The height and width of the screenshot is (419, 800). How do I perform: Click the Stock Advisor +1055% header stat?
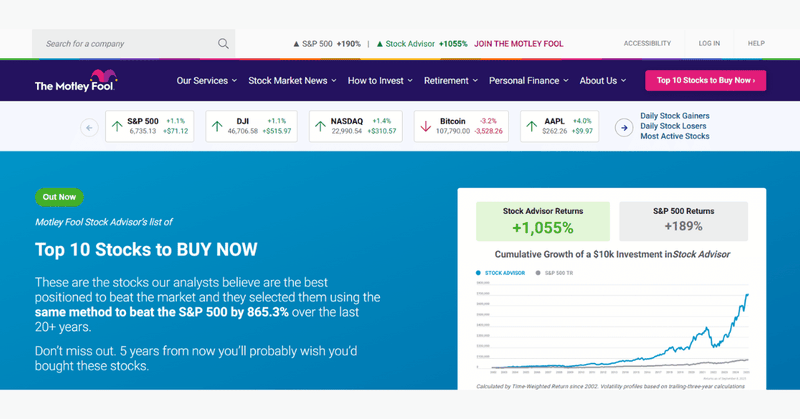421,44
